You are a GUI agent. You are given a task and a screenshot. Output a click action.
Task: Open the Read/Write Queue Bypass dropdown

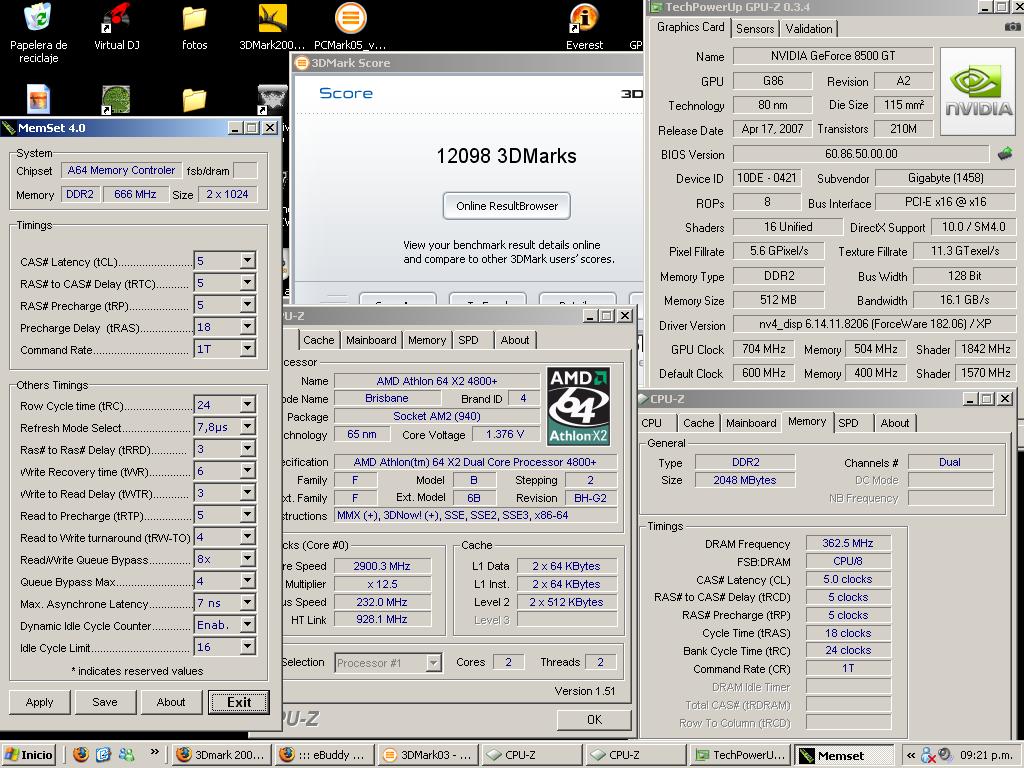pos(248,559)
